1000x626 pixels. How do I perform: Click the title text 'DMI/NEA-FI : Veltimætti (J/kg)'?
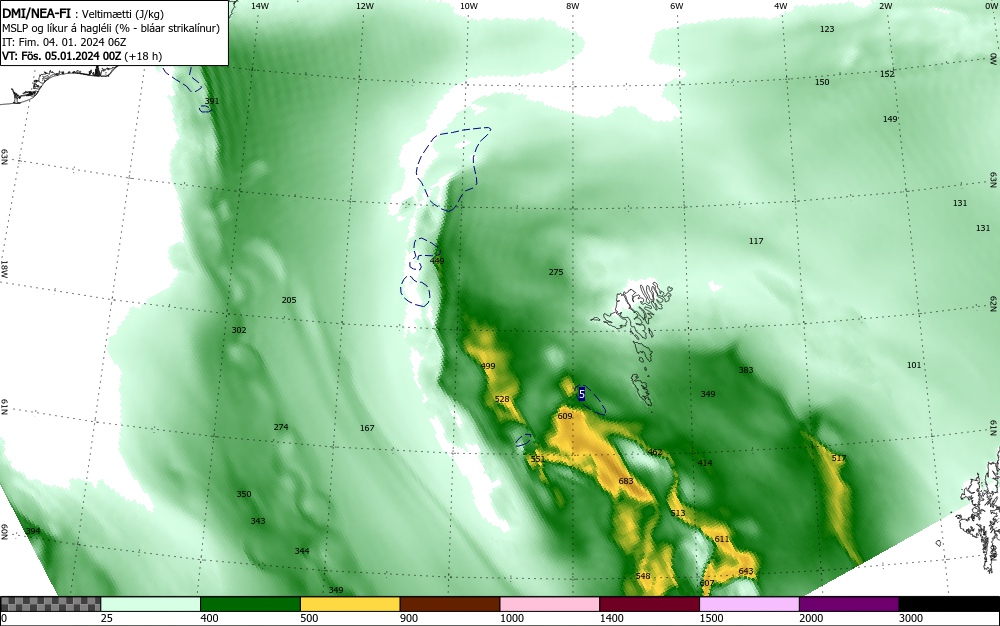pos(83,14)
